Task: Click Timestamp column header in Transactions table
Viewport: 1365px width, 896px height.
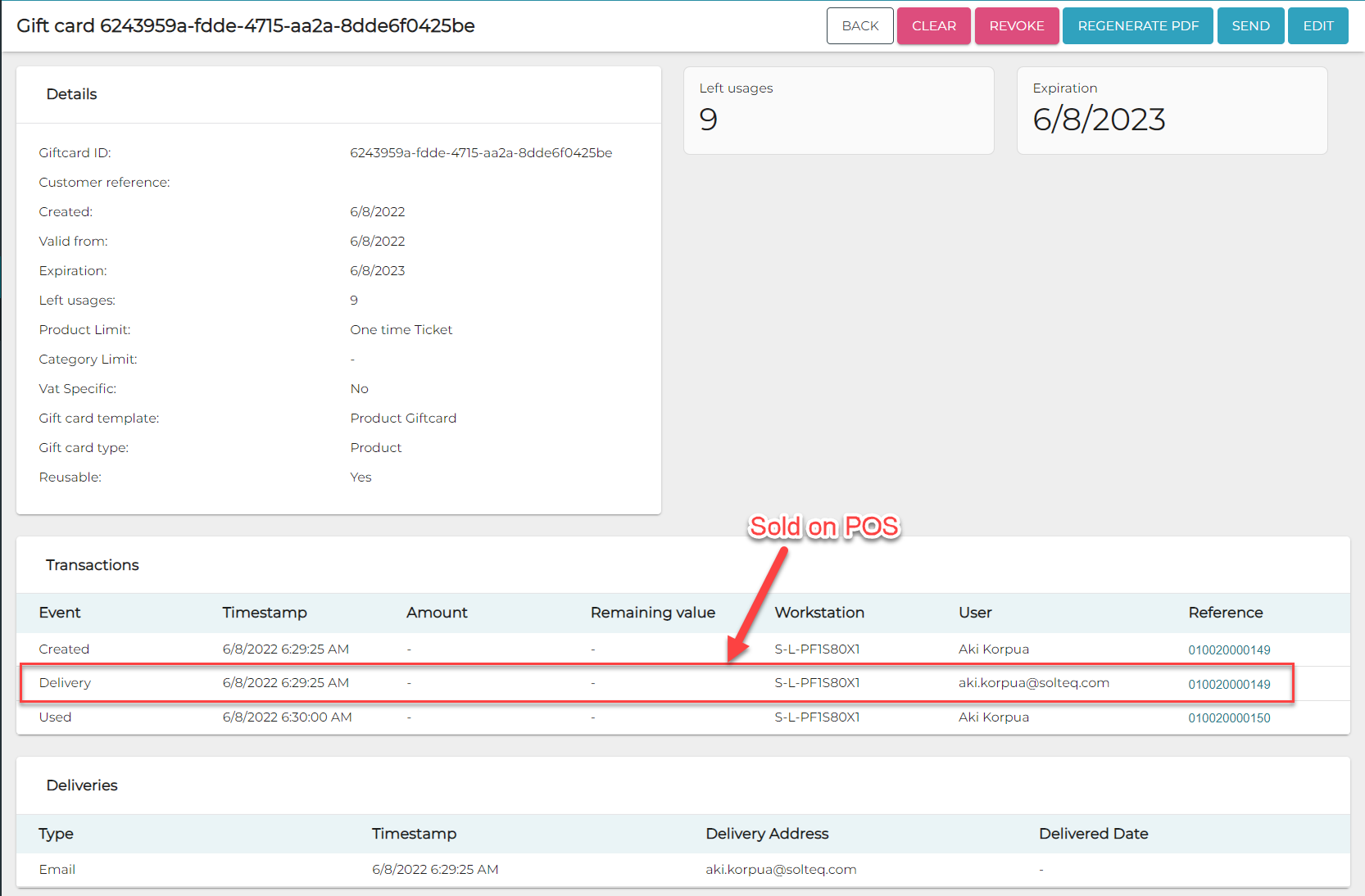Action: pyautogui.click(x=265, y=613)
